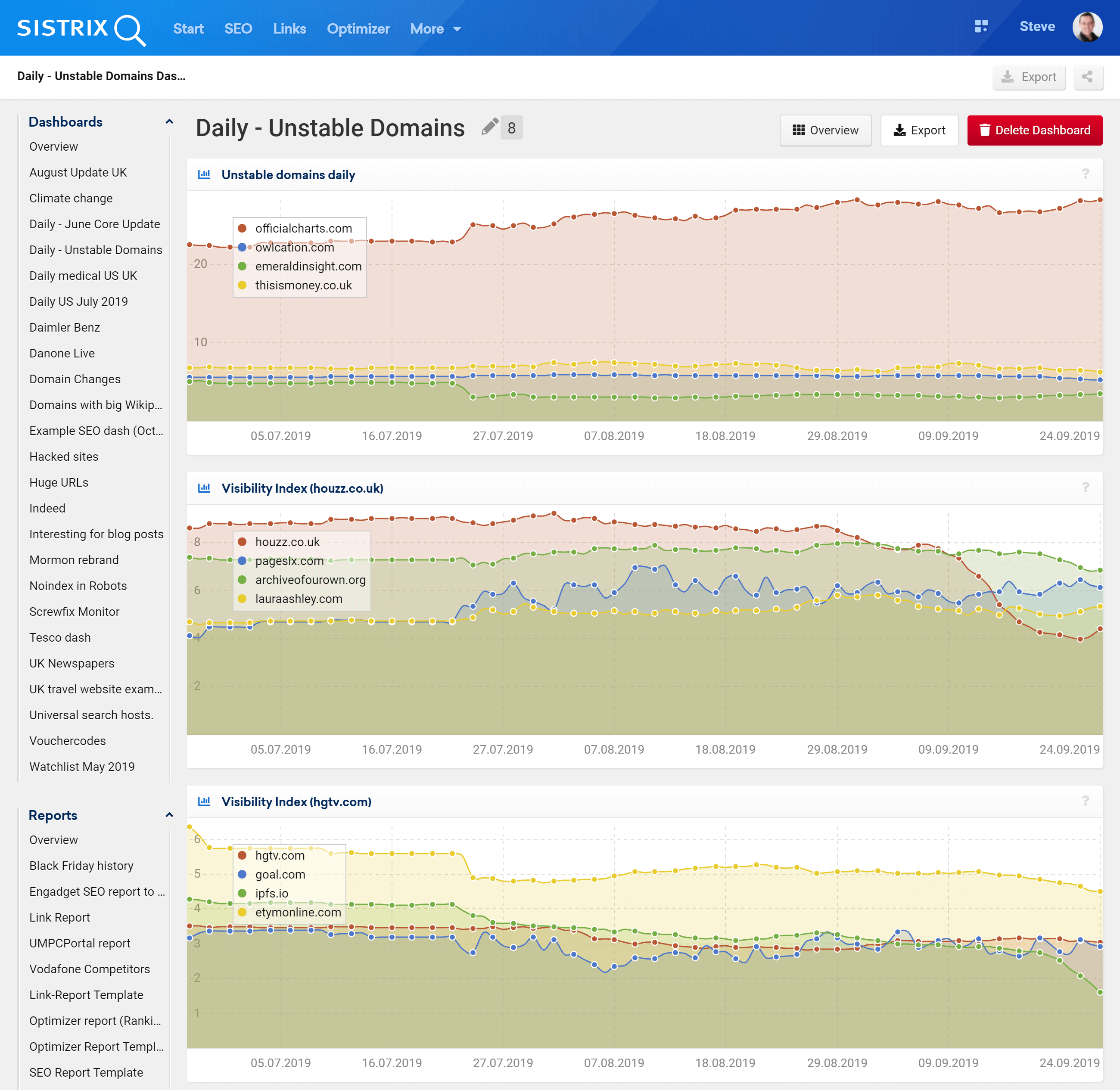Open Domain Changes dashboard
Image resolution: width=1120 pixels, height=1090 pixels.
[x=75, y=379]
